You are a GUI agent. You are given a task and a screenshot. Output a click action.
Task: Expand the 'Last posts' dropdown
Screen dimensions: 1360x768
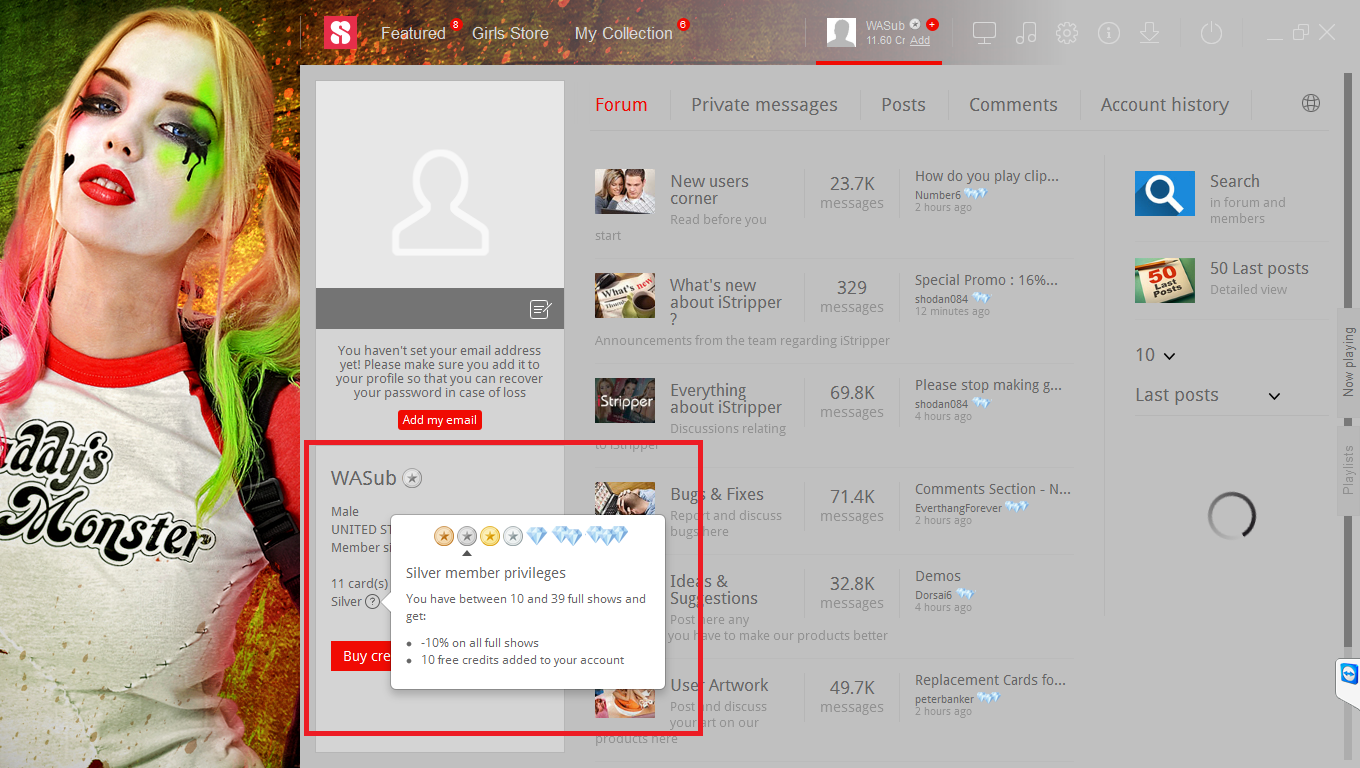pos(1274,396)
